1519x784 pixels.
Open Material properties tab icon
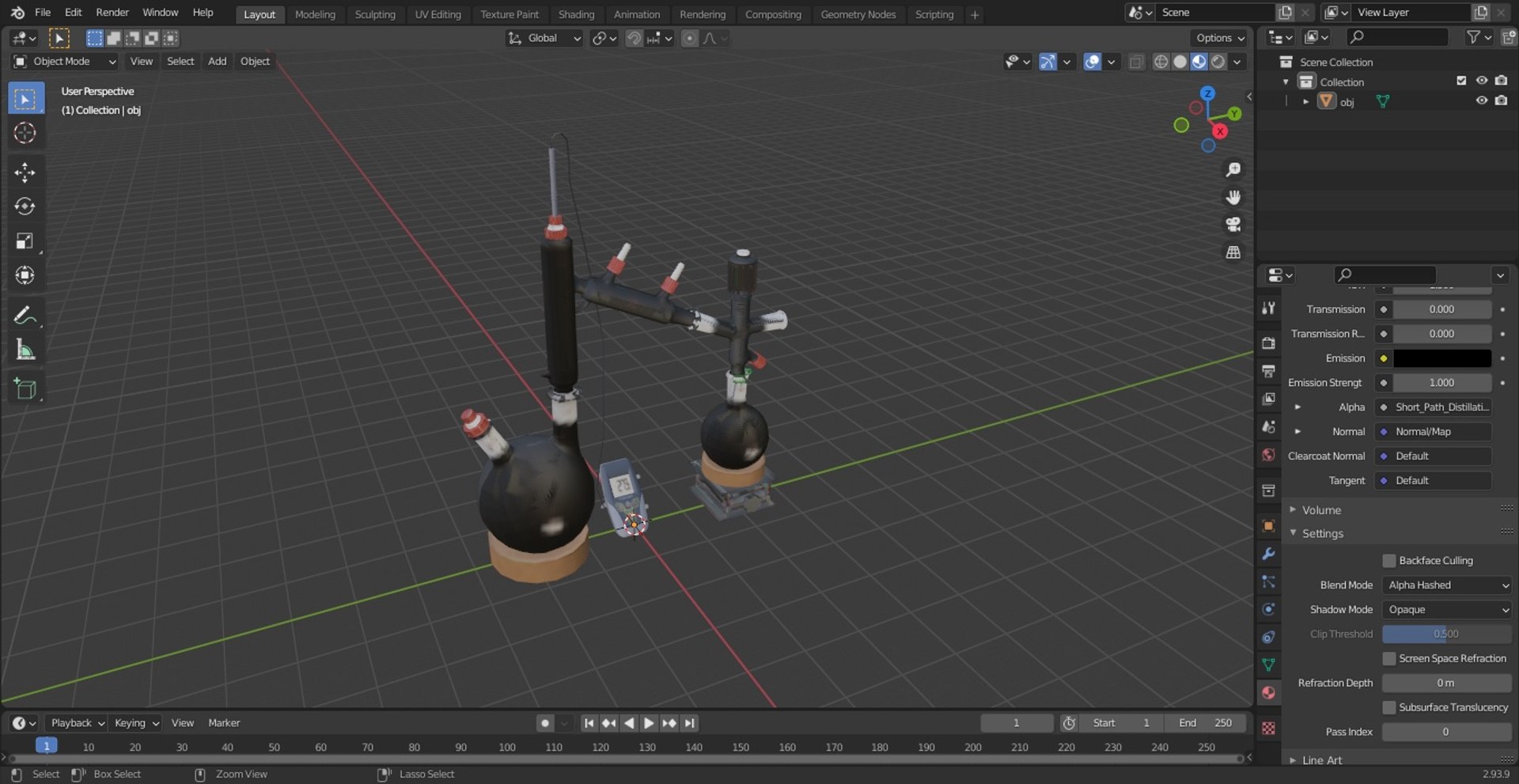[1268, 693]
